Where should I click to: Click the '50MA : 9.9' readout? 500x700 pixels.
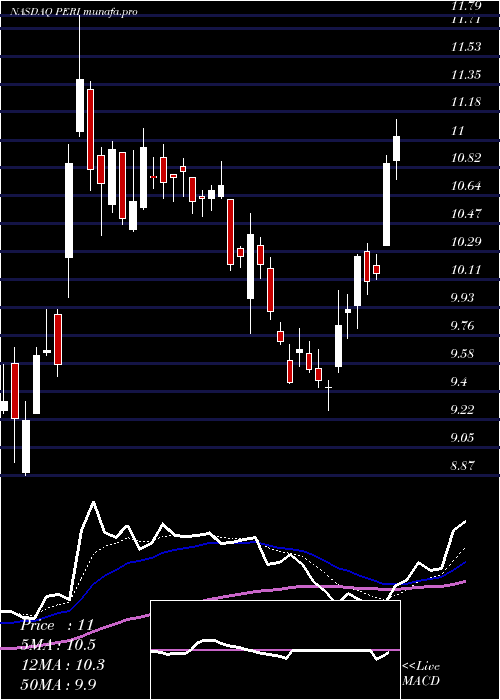[58, 684]
